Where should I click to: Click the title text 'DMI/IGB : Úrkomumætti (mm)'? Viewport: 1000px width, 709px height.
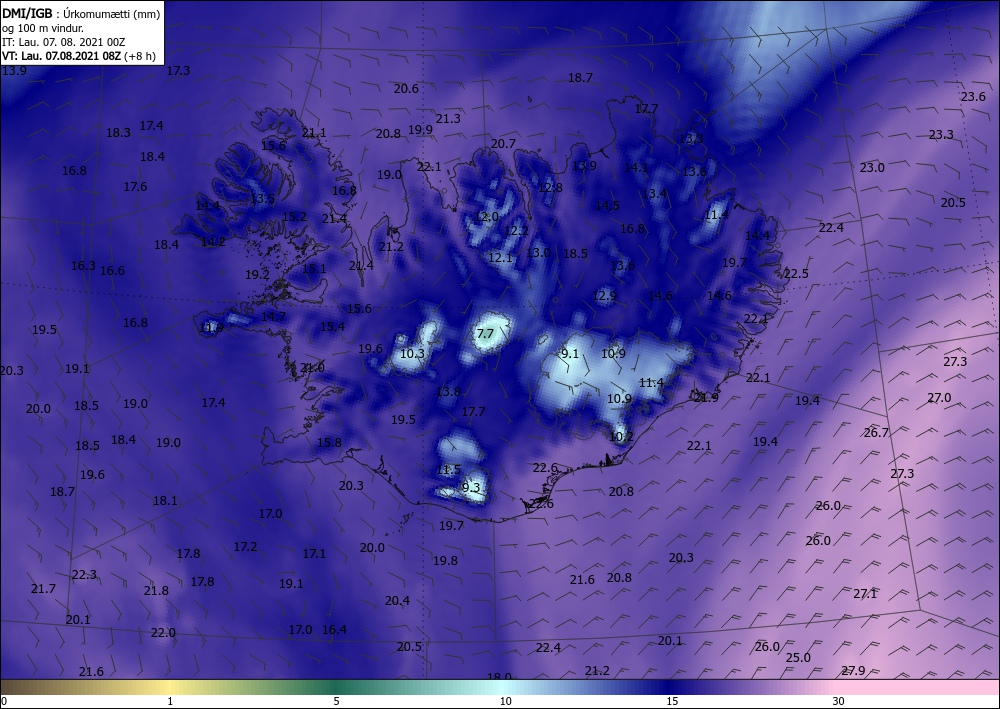[81, 13]
